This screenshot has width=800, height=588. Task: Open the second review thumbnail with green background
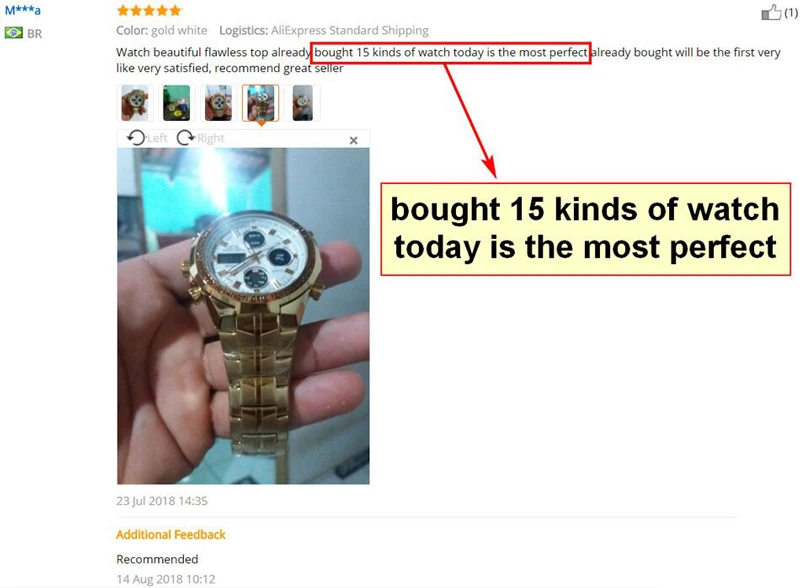pyautogui.click(x=177, y=103)
